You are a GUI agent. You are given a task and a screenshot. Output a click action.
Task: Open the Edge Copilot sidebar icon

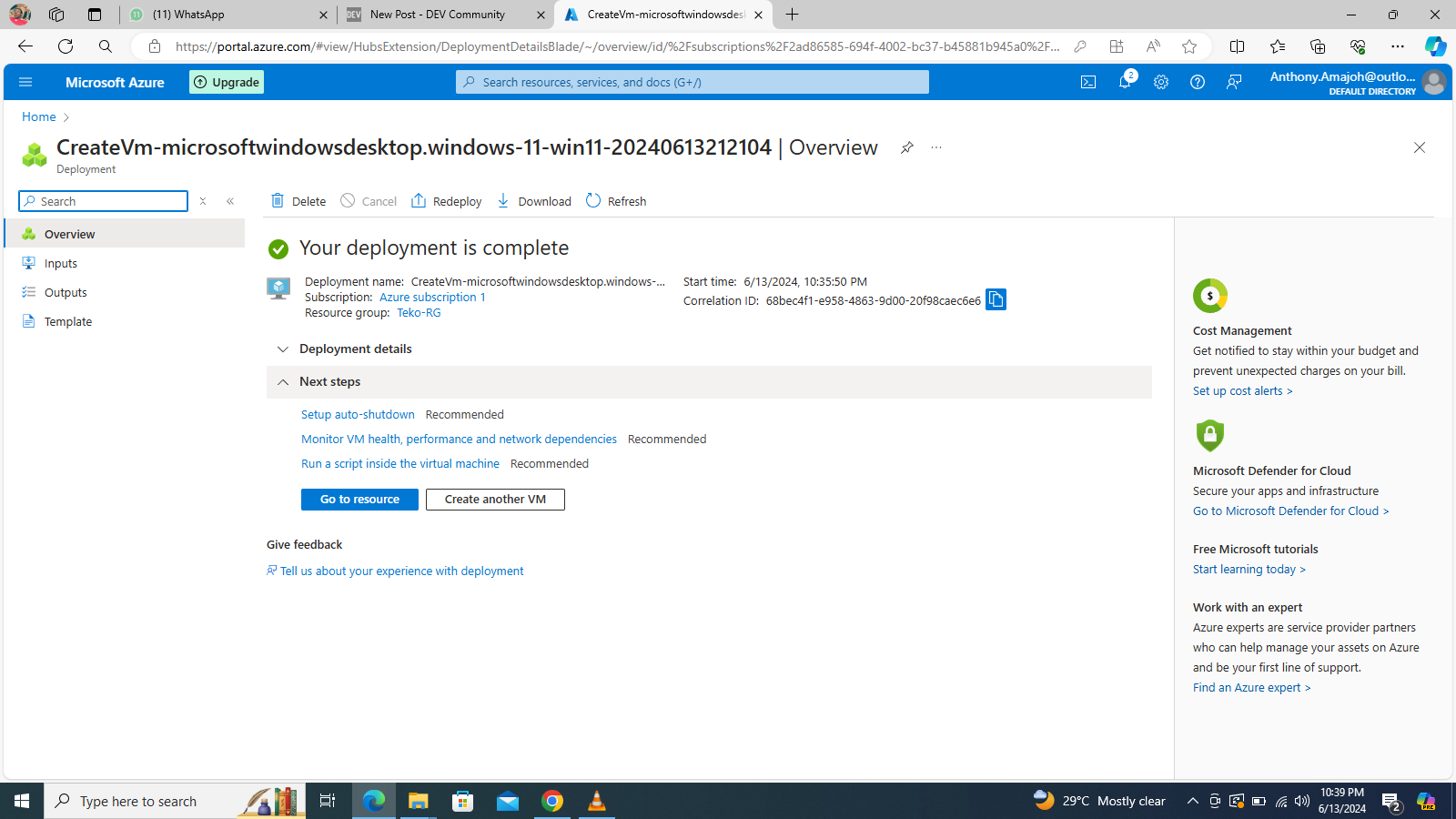coord(1435,46)
